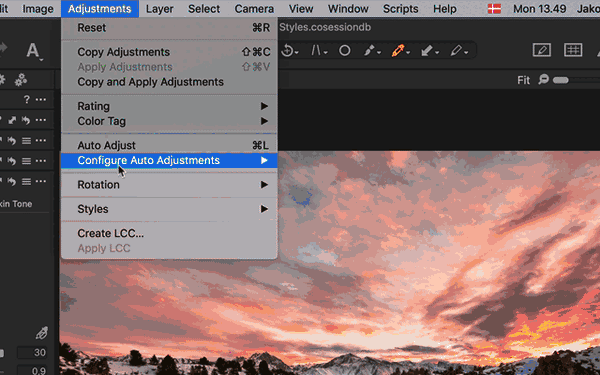Click the large A text tool
600x375 pixels.
[33, 51]
